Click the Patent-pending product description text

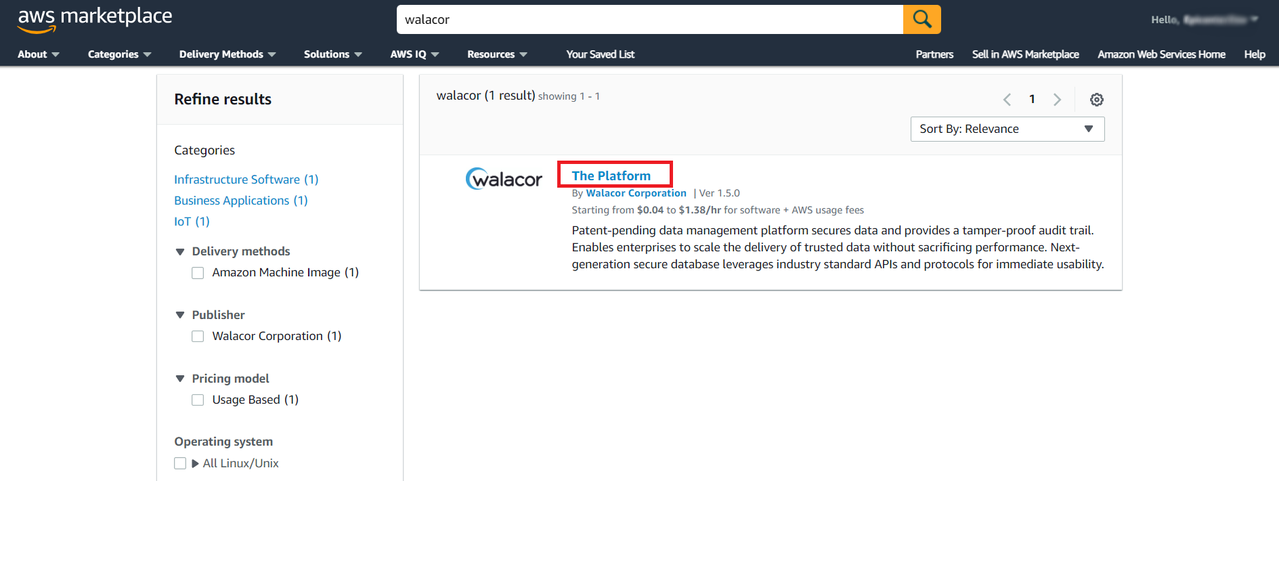pyautogui.click(x=838, y=248)
